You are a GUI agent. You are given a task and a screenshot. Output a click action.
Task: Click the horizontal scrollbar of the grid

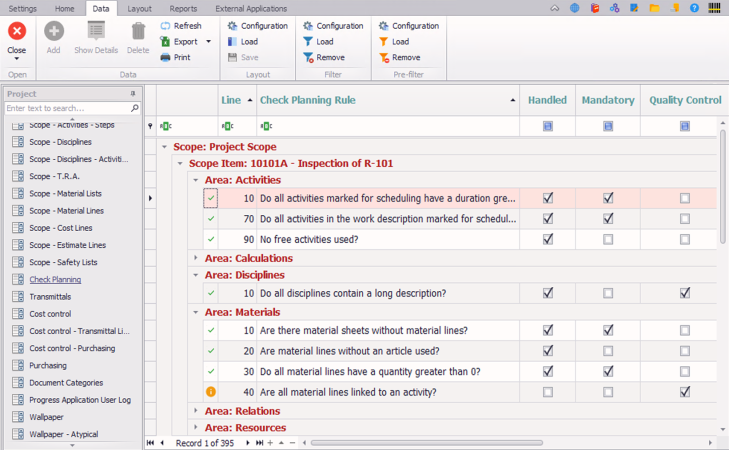point(426,443)
